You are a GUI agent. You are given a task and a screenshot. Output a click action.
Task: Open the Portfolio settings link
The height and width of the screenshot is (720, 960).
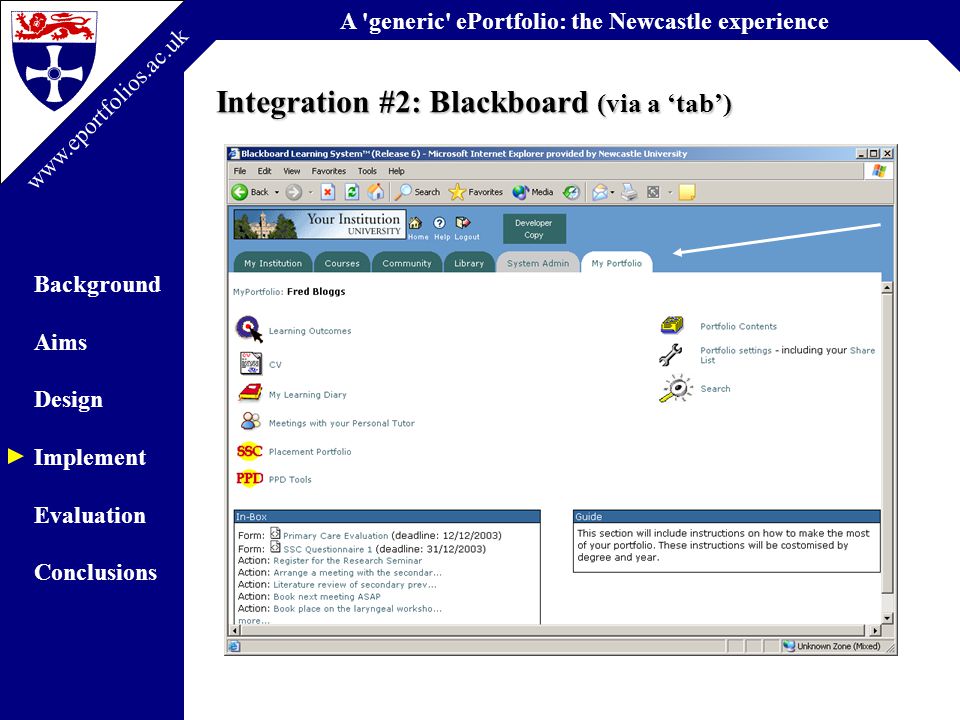point(736,350)
